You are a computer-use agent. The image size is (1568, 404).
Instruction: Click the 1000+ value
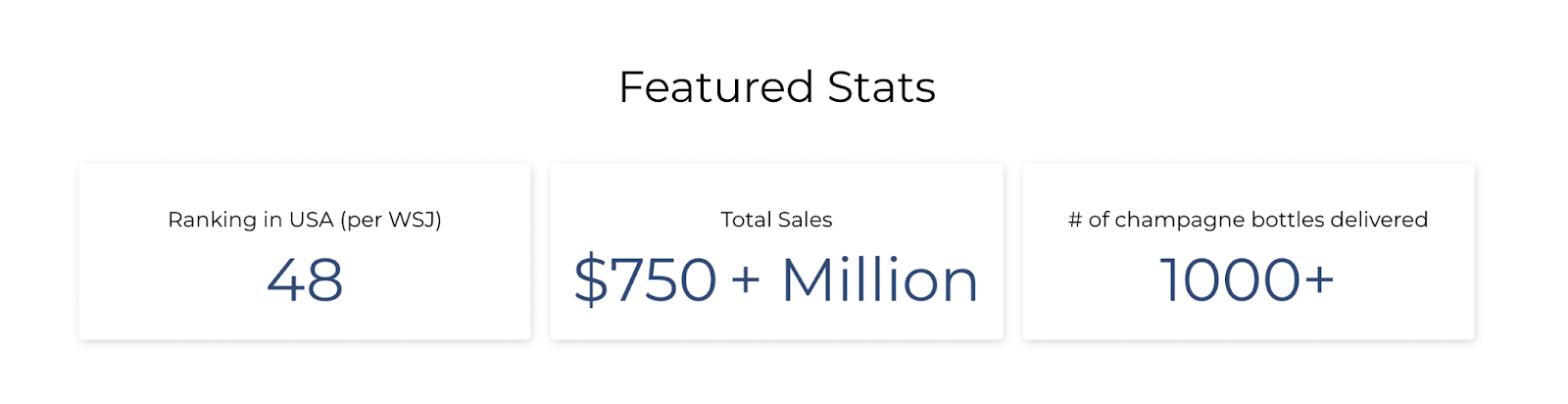1247,280
